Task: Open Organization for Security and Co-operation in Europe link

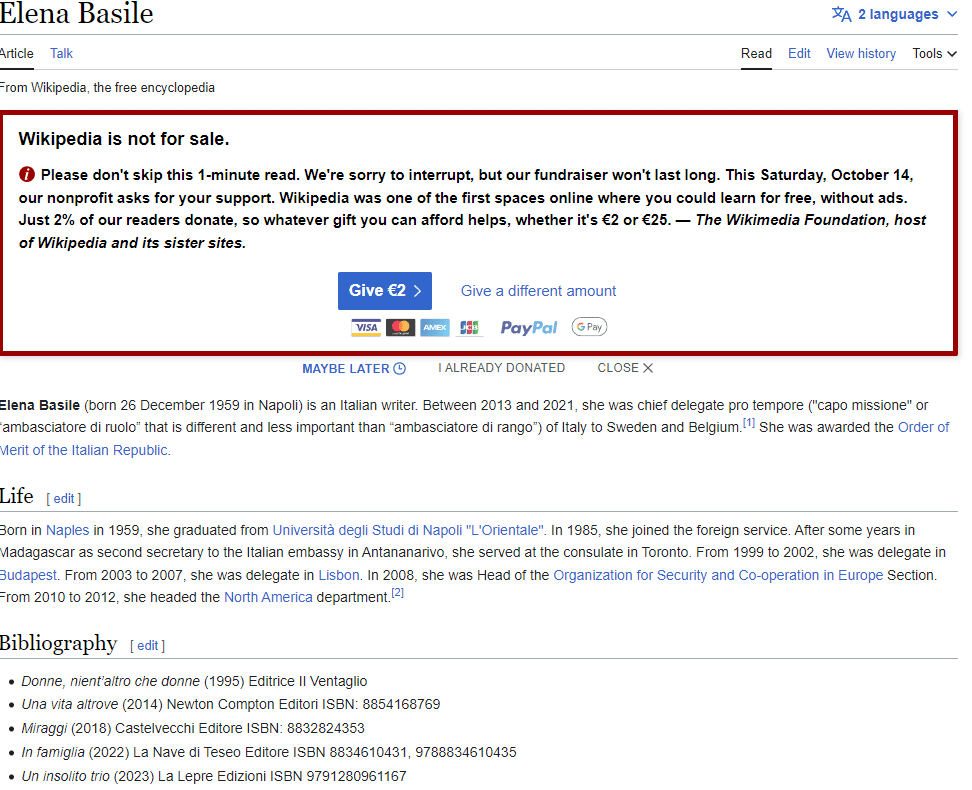Action: click(718, 575)
